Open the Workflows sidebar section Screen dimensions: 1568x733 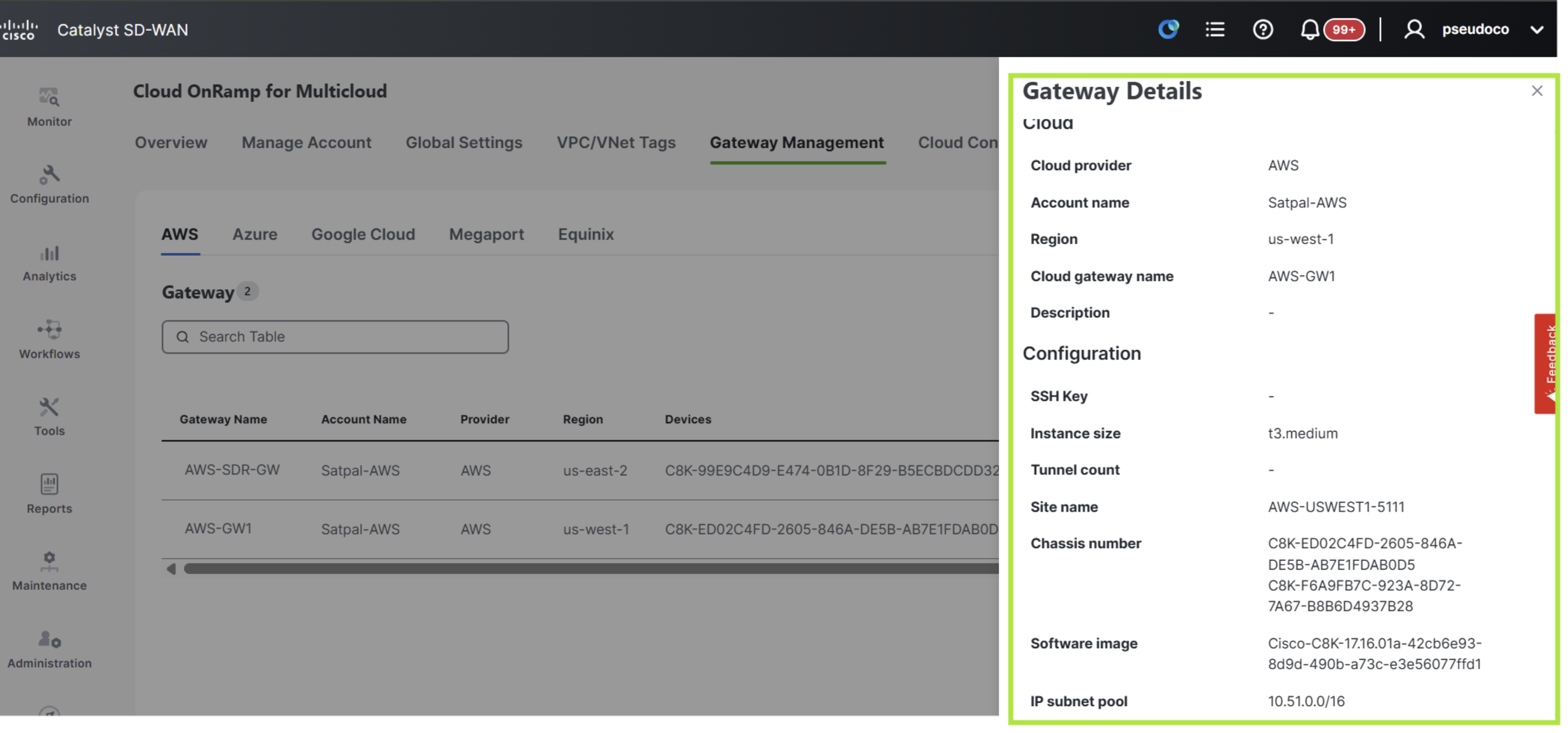point(49,340)
